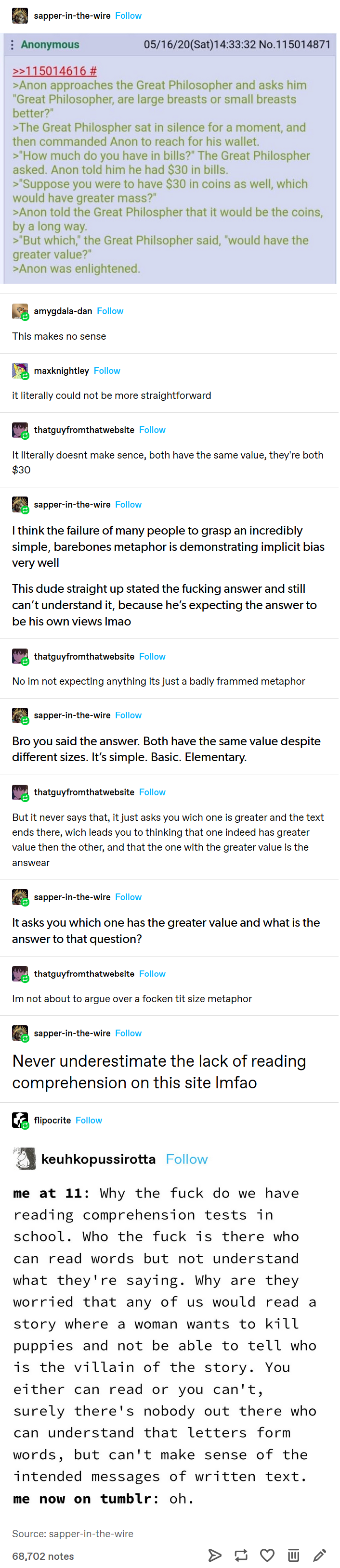Click maxknightley's avatar
Image resolution: width=340 pixels, height=1568 pixels.
20,370
